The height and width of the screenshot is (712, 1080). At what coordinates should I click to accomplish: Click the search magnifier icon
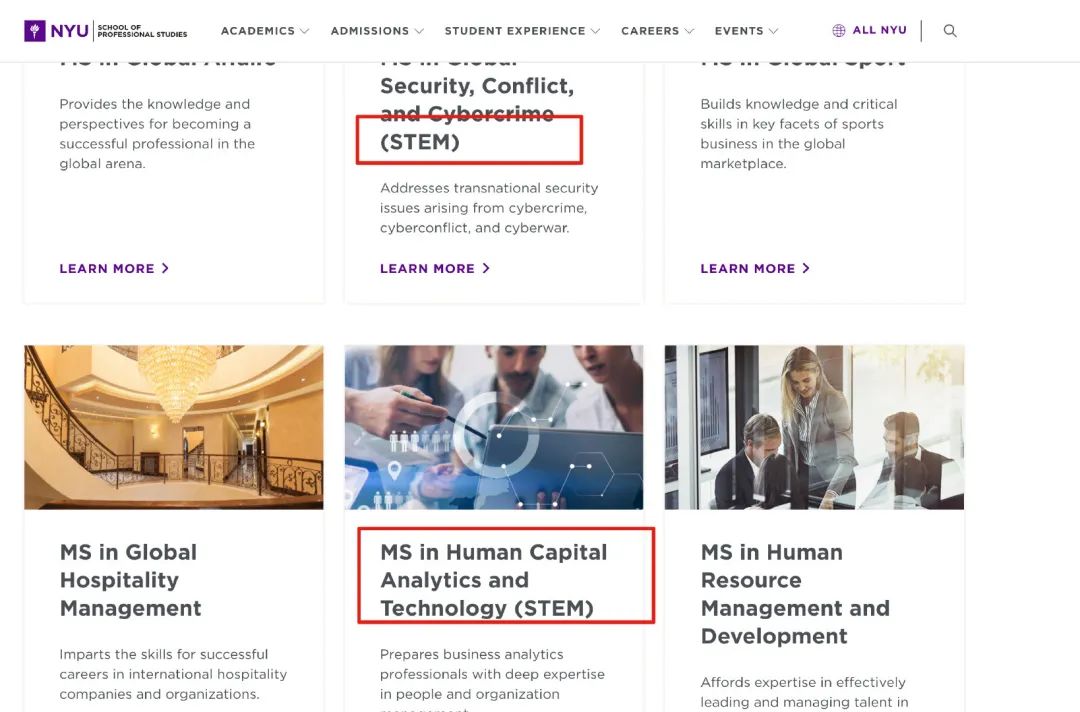(949, 30)
